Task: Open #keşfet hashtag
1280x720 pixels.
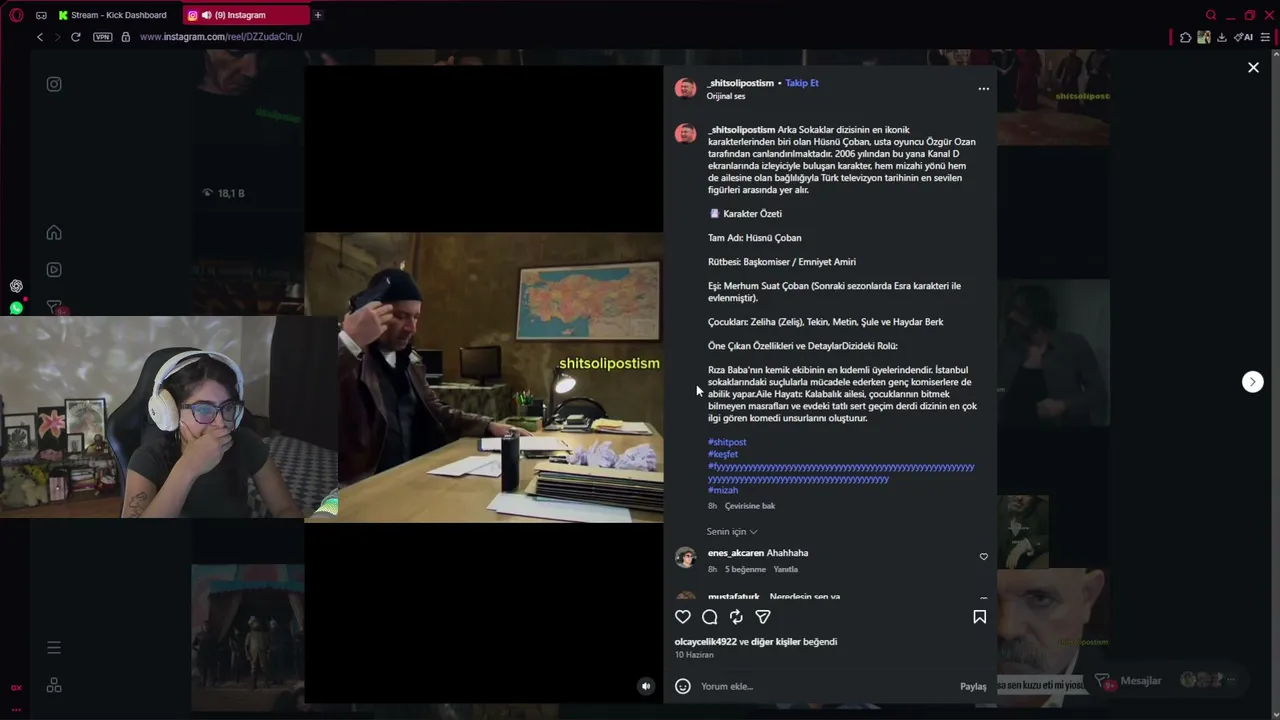Action: pyautogui.click(x=723, y=454)
